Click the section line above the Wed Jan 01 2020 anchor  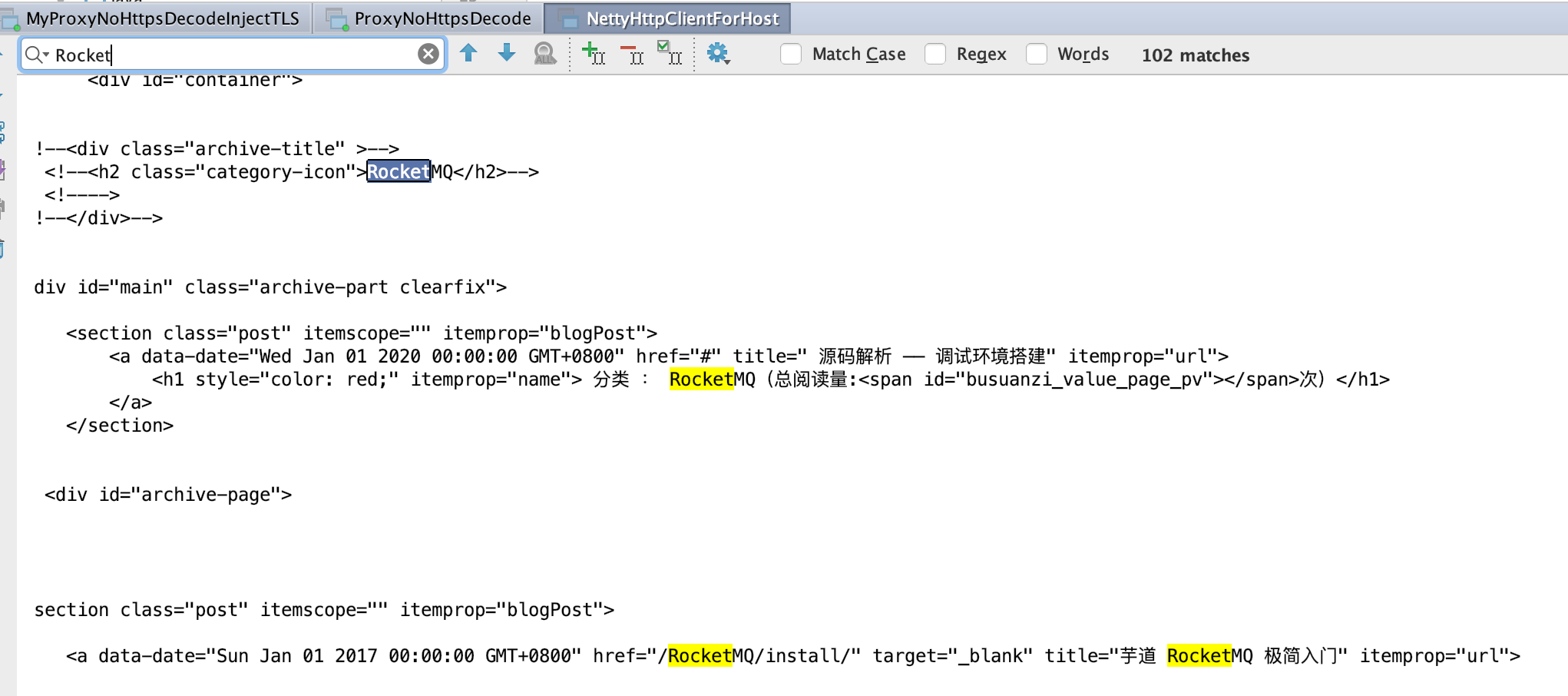click(x=362, y=333)
